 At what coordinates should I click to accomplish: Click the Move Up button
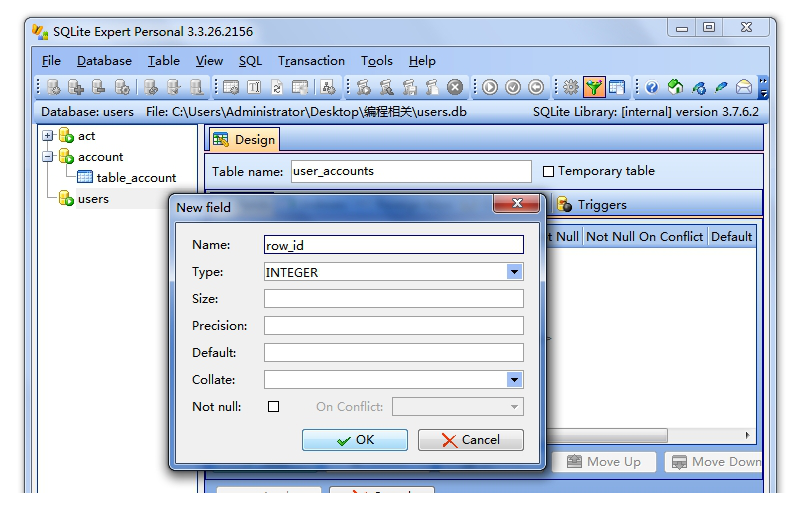(604, 462)
